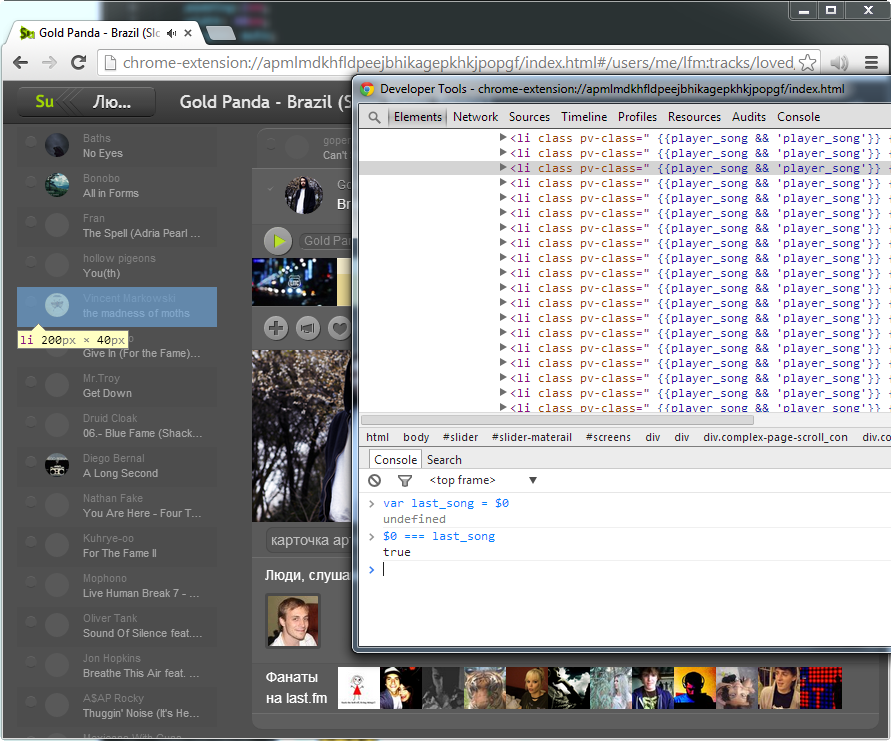Select body in the DOM breadcrumb
The width and height of the screenshot is (891, 741).
tap(416, 438)
